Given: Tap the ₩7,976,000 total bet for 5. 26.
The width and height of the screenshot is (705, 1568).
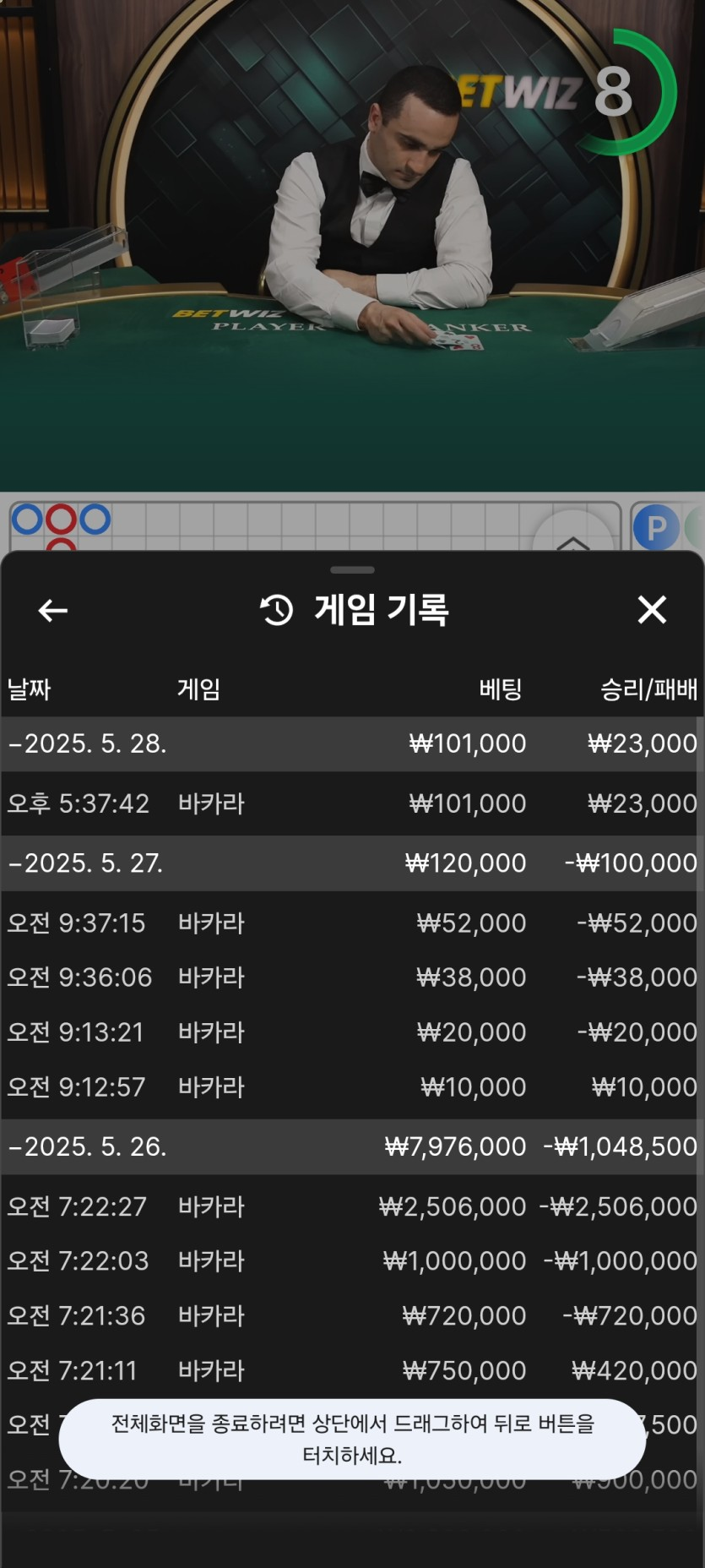Looking at the screenshot, I should pos(455,1146).
